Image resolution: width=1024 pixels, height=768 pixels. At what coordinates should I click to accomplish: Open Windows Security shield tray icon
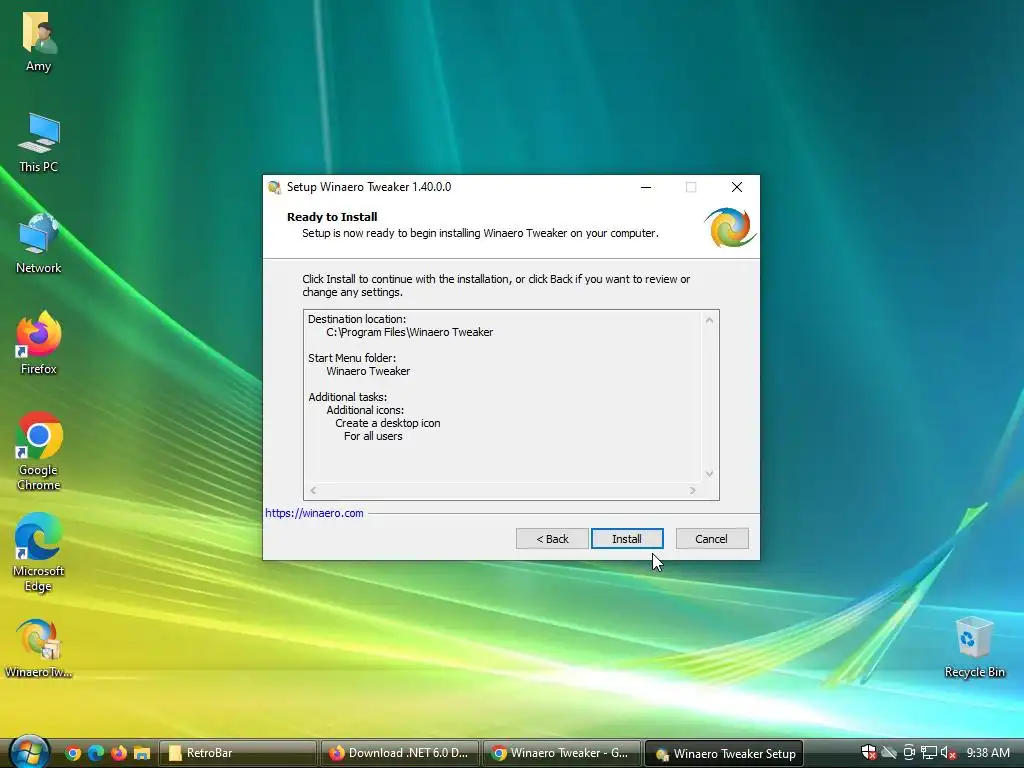(869, 753)
